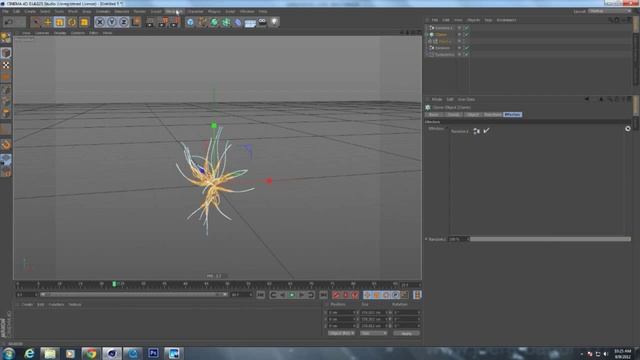This screenshot has height=360, width=640.
Task: Toggle the Random effector checkmark in Effectors list
Action: (x=486, y=131)
